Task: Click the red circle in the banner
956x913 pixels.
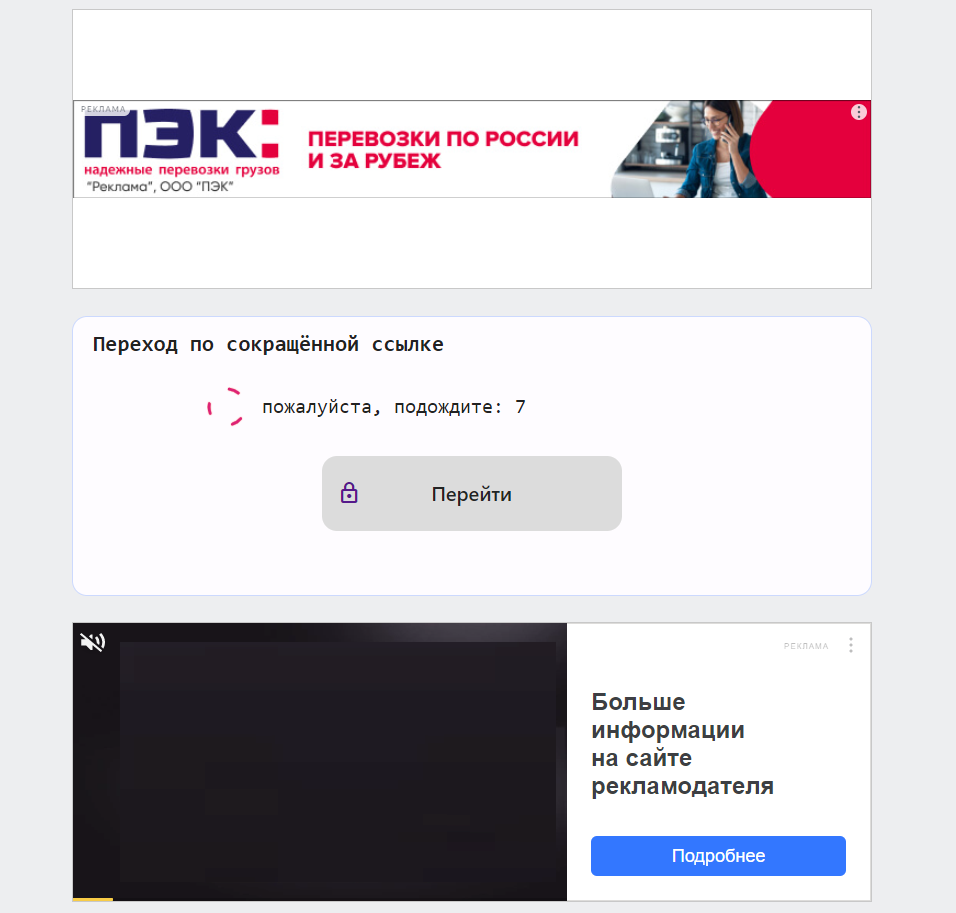Action: [811, 149]
